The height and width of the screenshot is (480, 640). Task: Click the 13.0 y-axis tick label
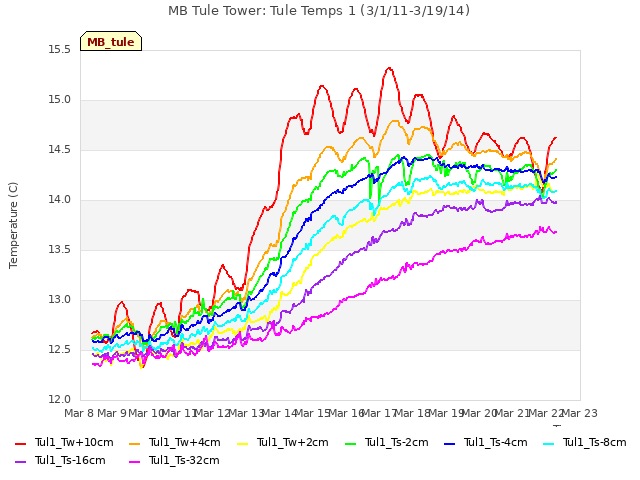(x=60, y=300)
